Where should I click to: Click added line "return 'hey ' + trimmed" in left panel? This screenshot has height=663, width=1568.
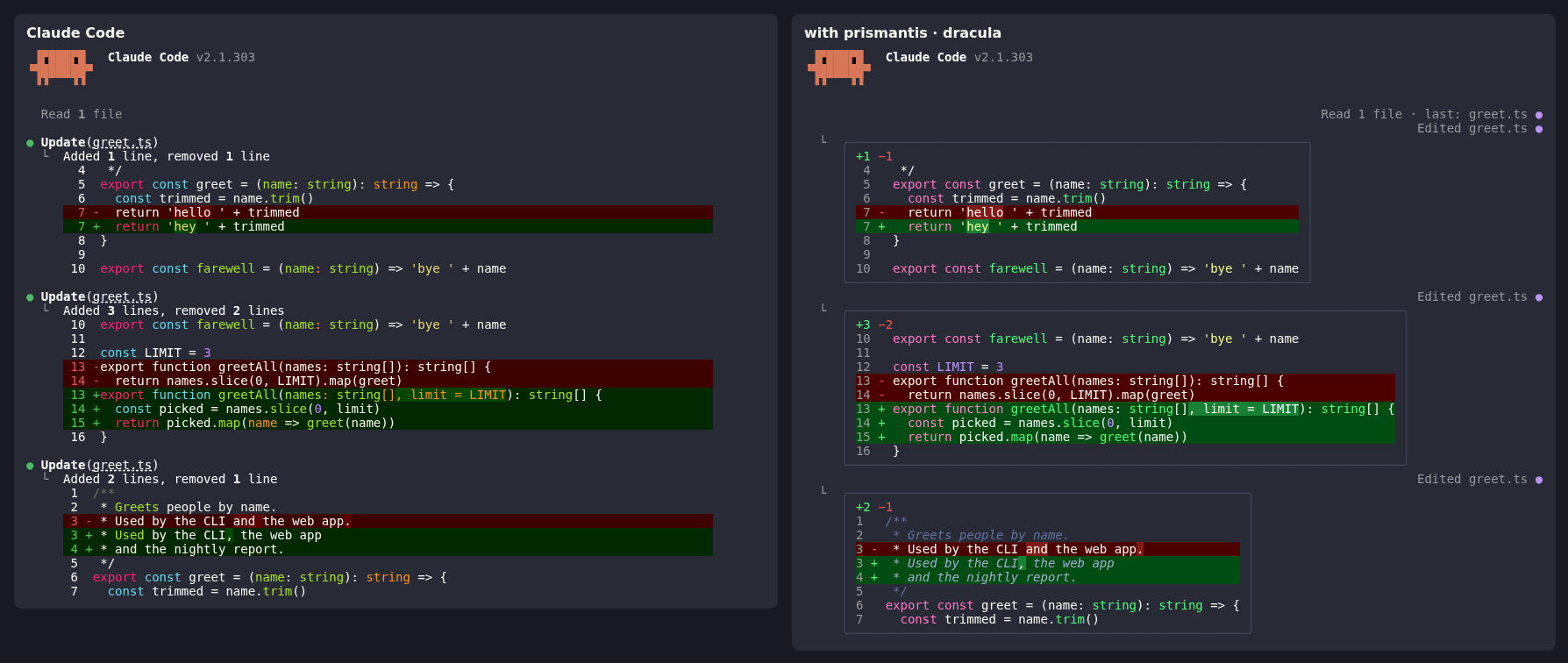pyautogui.click(x=388, y=226)
